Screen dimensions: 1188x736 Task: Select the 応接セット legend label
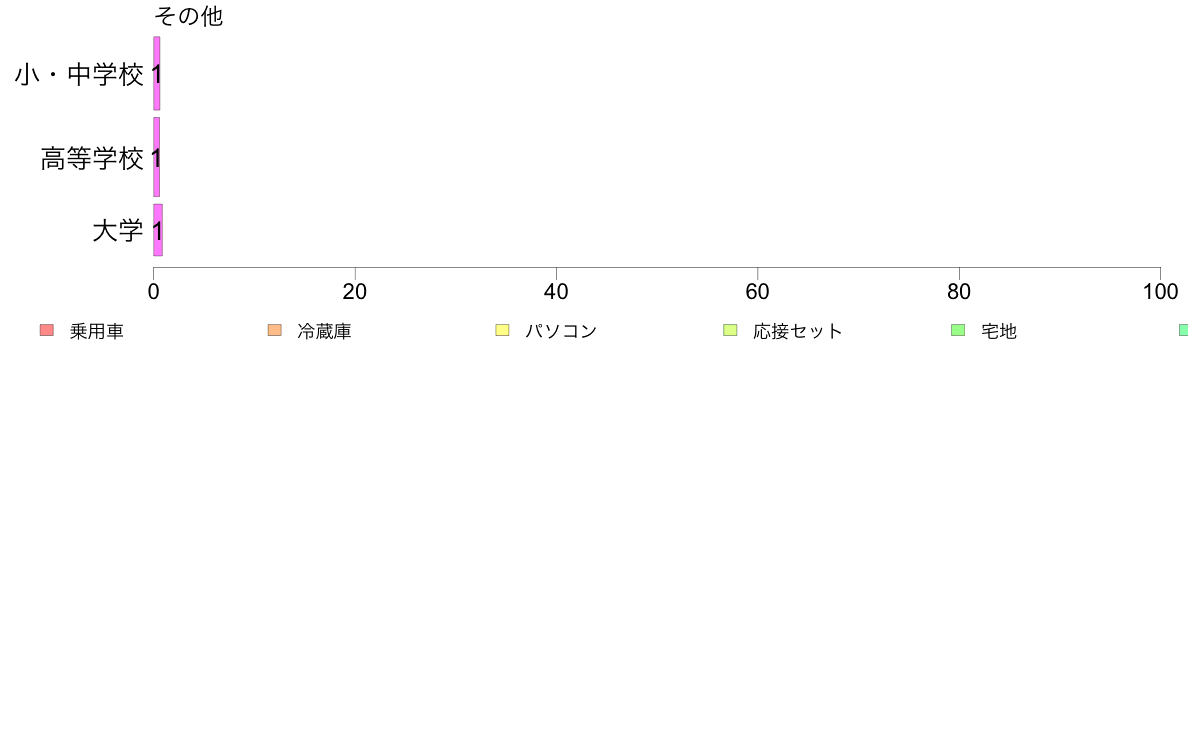tap(798, 331)
